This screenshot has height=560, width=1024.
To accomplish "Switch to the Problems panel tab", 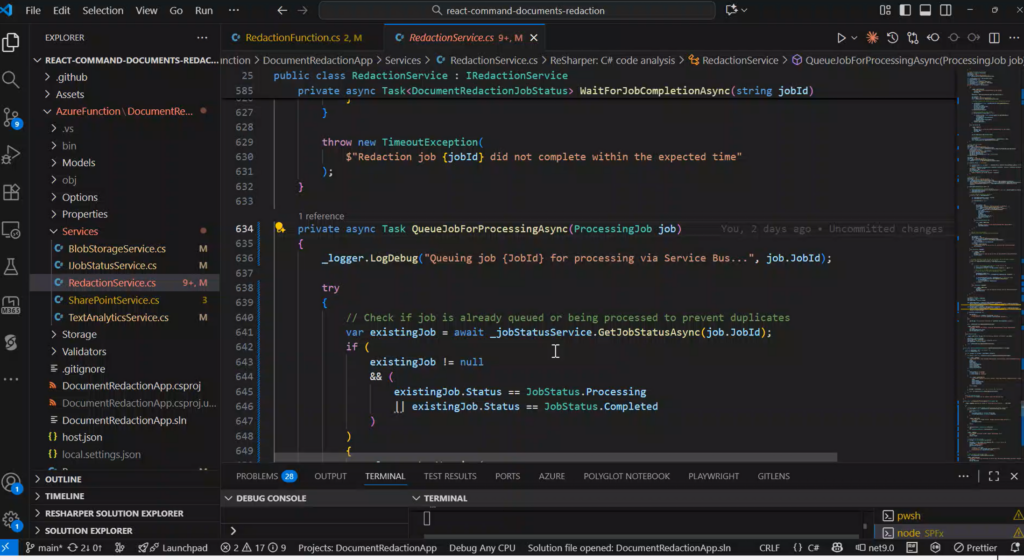I will pos(257,476).
